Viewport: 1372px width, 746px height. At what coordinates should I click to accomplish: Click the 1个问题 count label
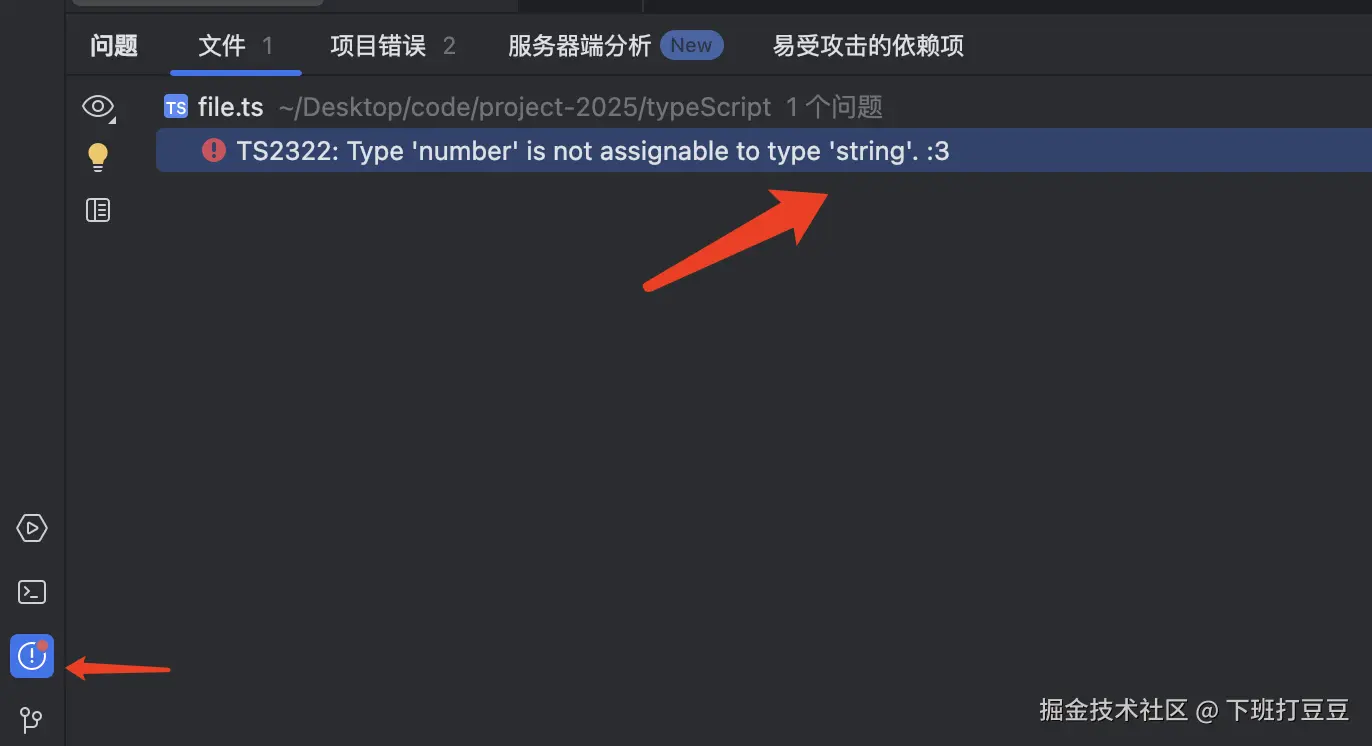pos(834,107)
